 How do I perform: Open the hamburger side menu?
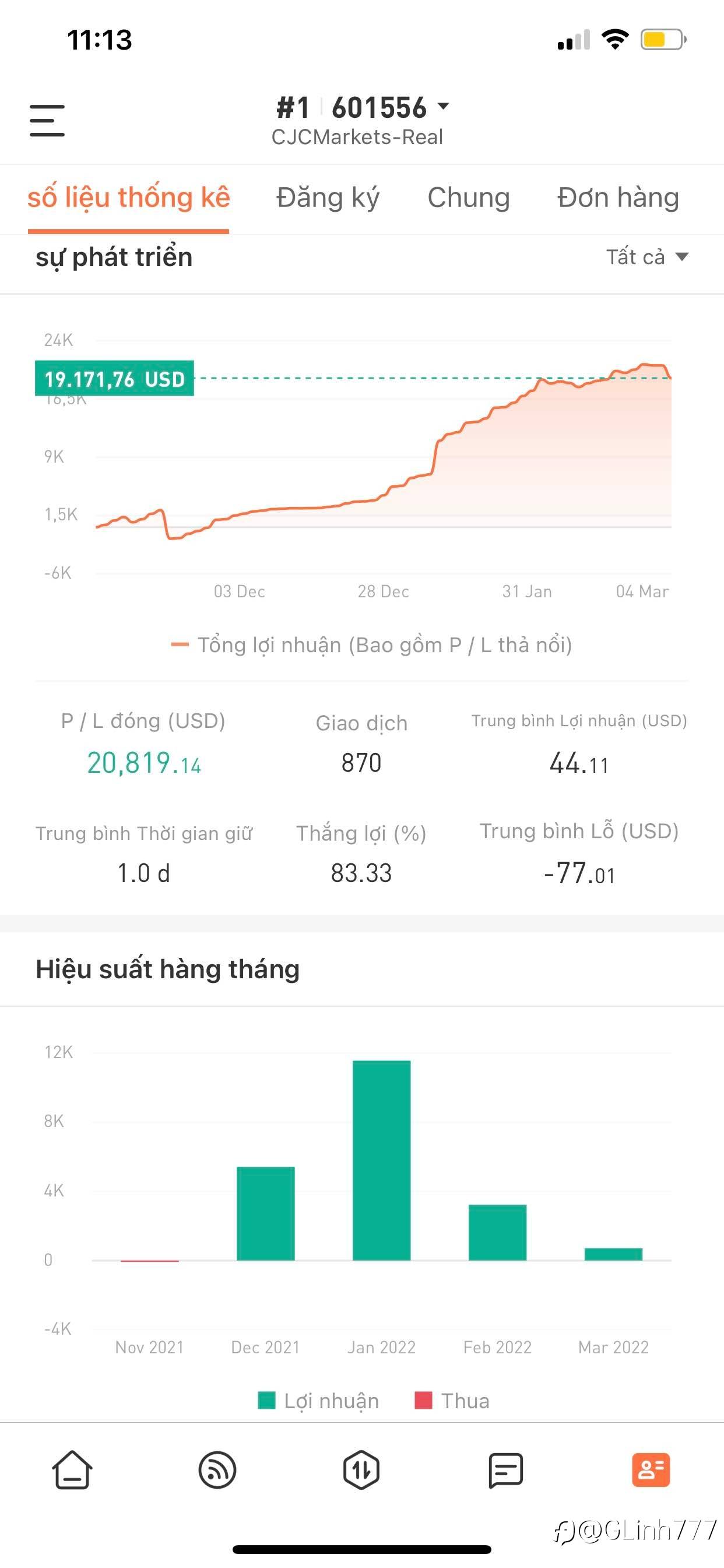pyautogui.click(x=47, y=120)
